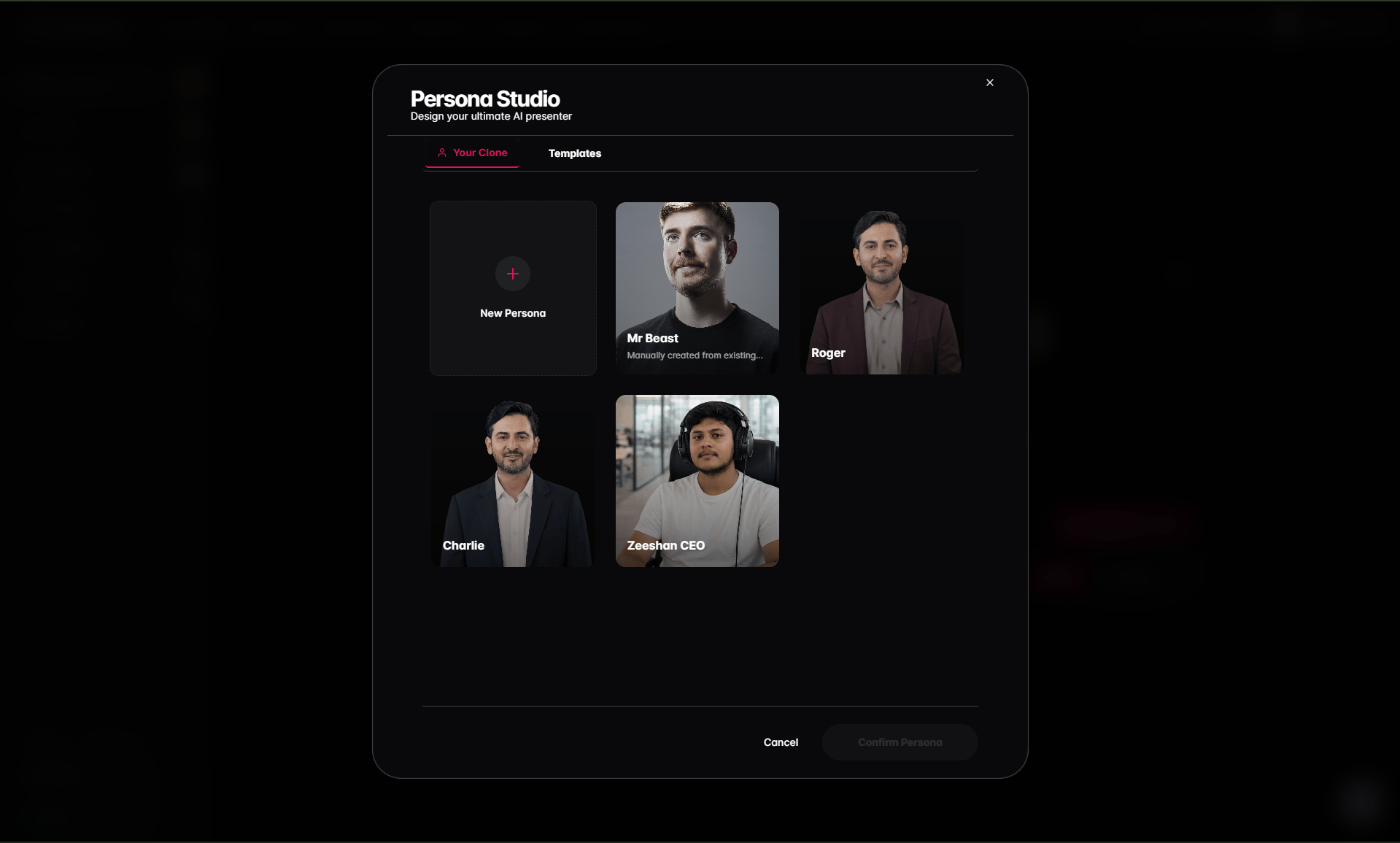
Task: Choose the Roger persona card
Action: pyautogui.click(x=881, y=288)
